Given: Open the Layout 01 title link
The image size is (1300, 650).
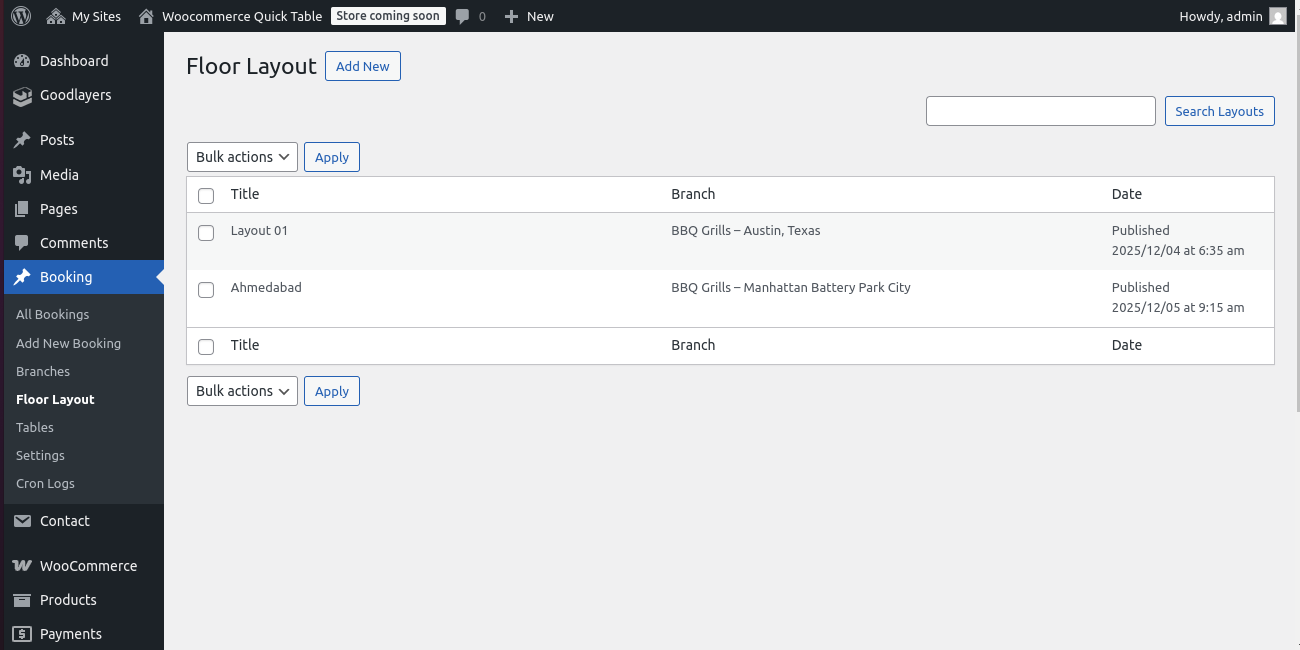Looking at the screenshot, I should pyautogui.click(x=259, y=230).
